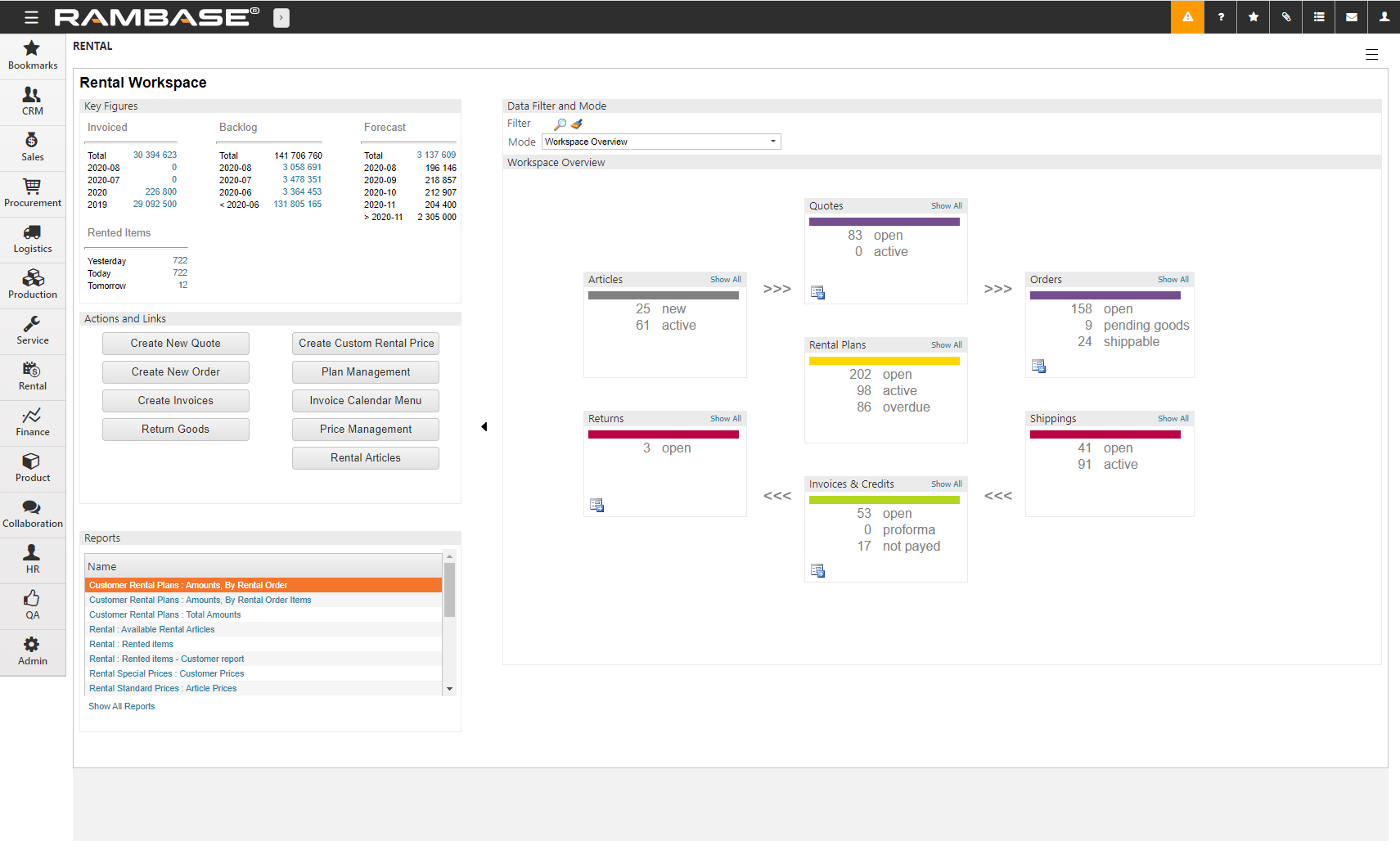This screenshot has height=864, width=1400.
Task: Open the Collaboration module
Action: tap(33, 513)
